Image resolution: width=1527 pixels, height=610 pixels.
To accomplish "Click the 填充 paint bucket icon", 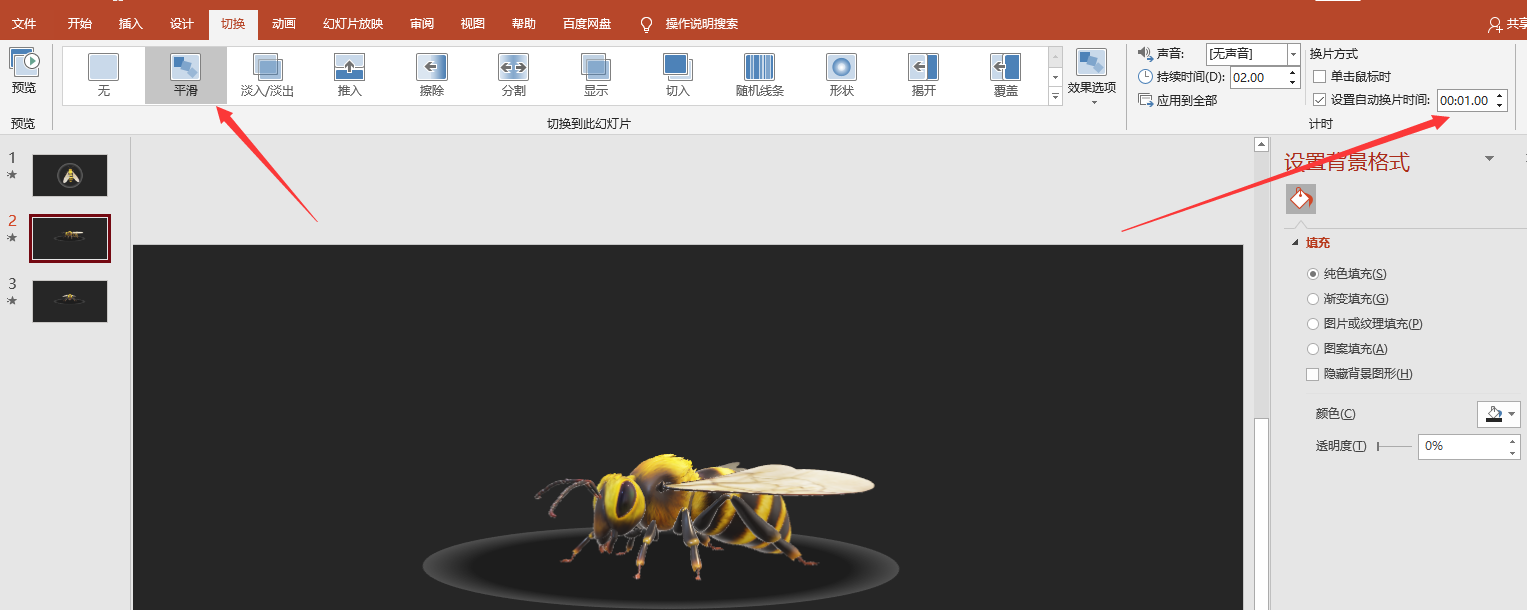I will point(1300,199).
